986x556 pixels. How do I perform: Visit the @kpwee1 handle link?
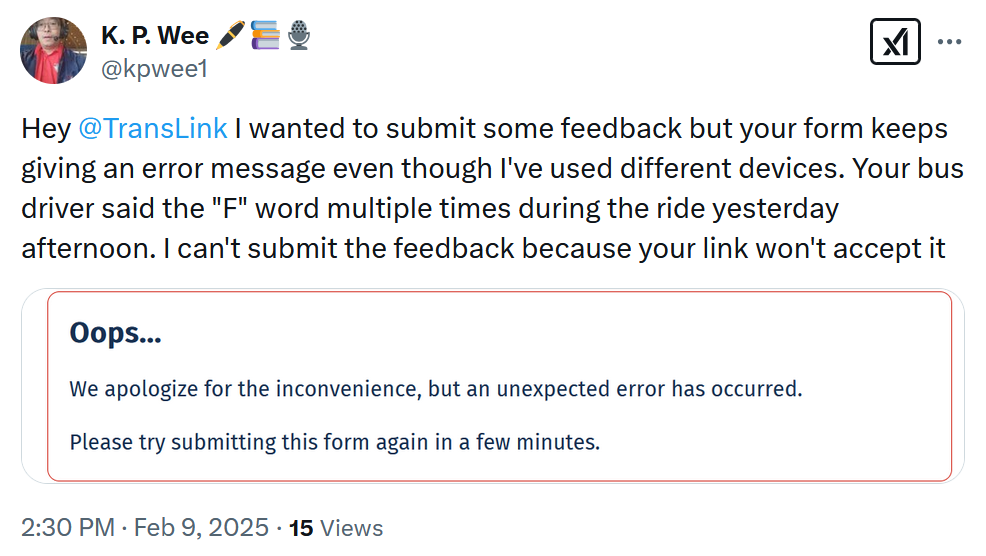click(x=146, y=69)
